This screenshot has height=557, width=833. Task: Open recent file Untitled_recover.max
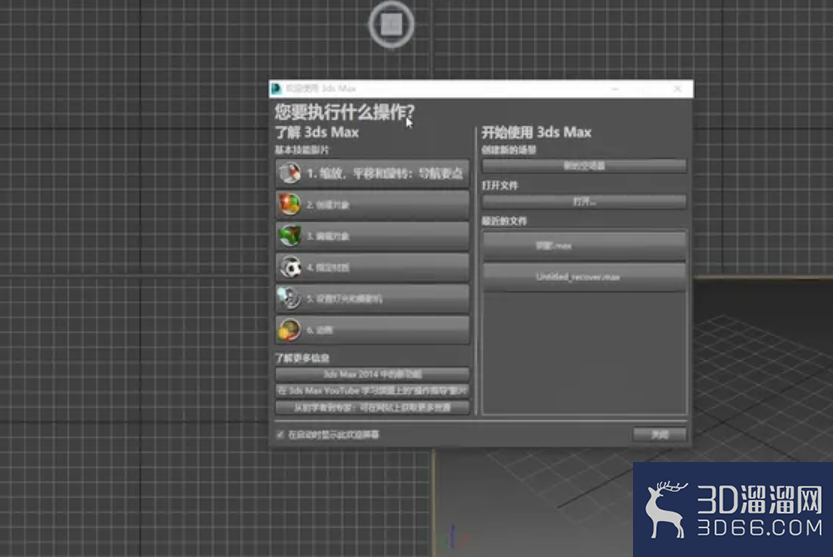(584, 277)
